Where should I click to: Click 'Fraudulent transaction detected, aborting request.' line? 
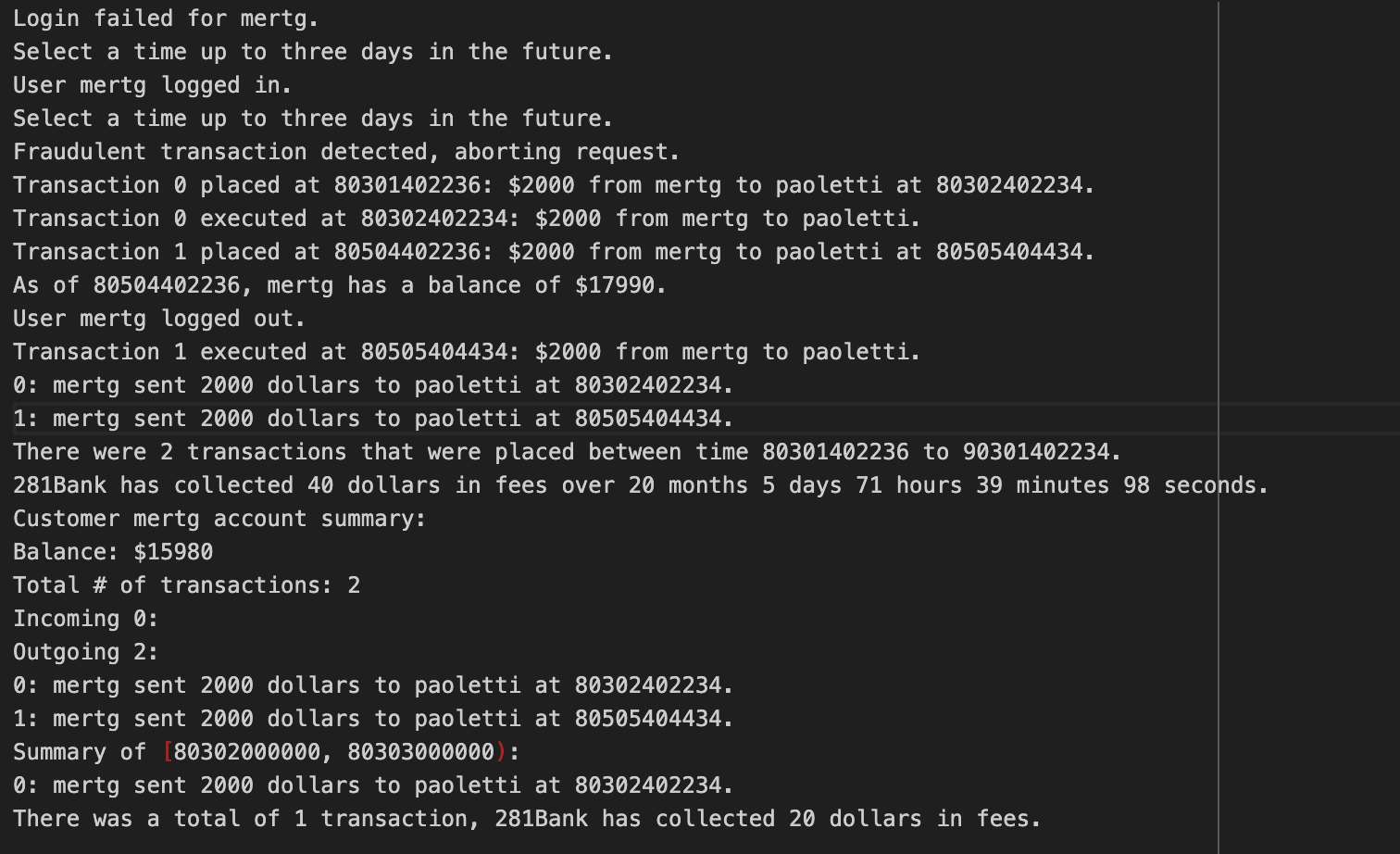[346, 152]
